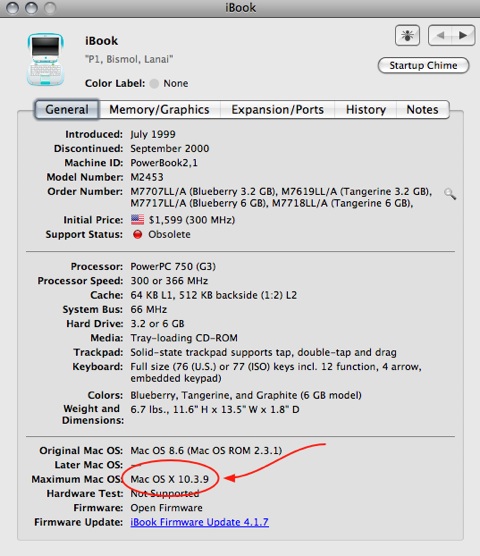The width and height of the screenshot is (480, 556).
Task: Open the Notes tab
Action: click(422, 110)
